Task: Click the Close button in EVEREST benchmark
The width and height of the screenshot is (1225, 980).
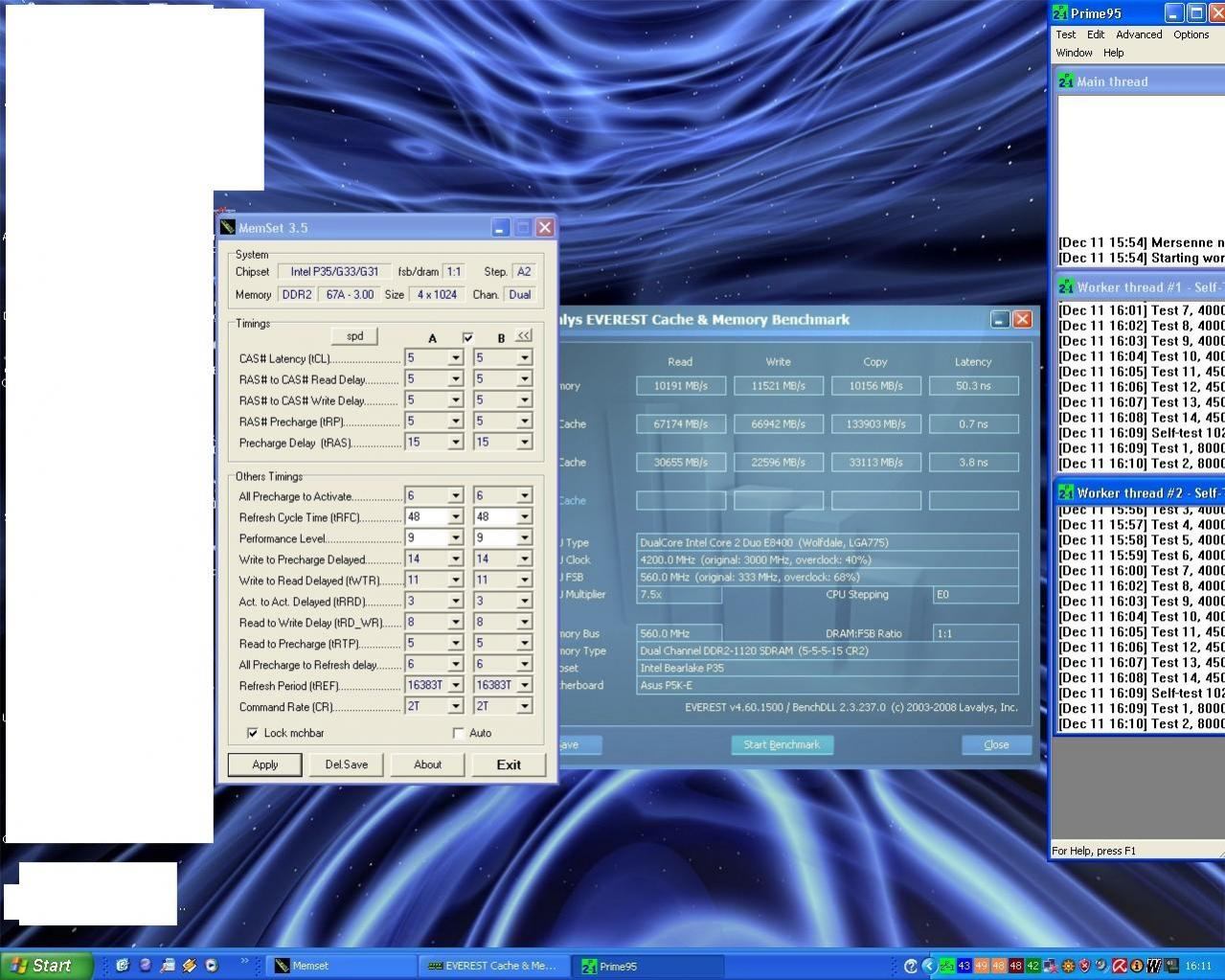Action: [x=996, y=744]
